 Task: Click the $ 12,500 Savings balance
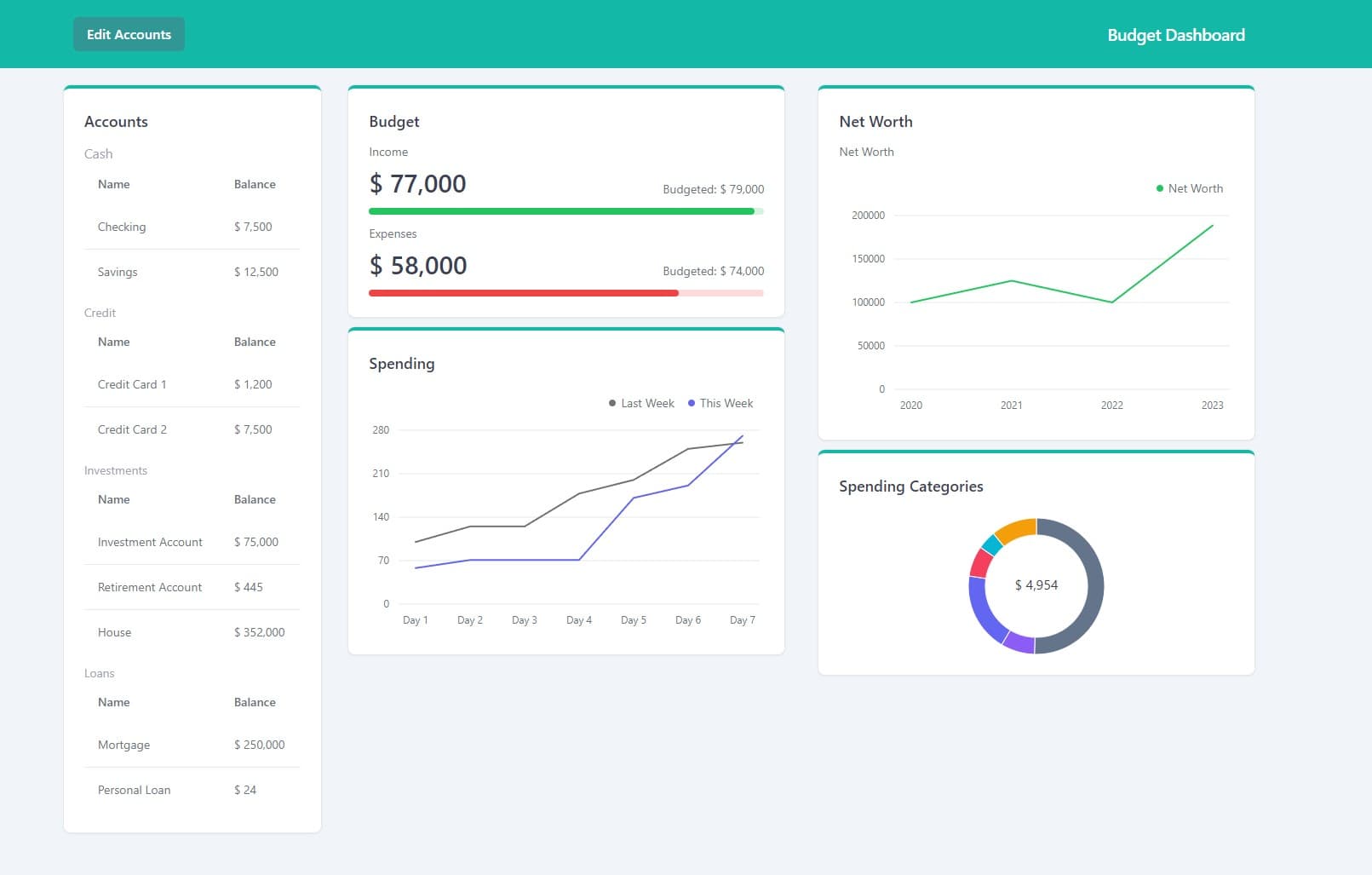[256, 272]
